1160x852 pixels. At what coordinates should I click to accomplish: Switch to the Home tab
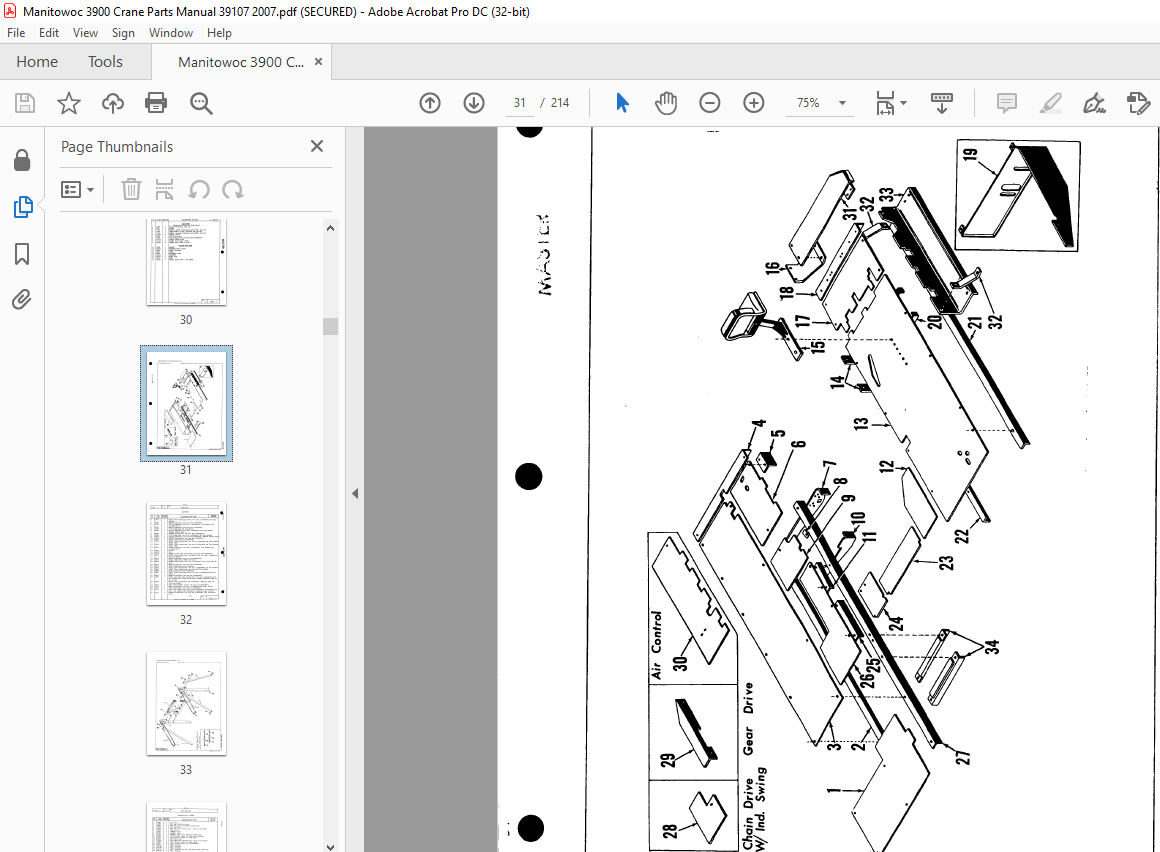[x=37, y=61]
